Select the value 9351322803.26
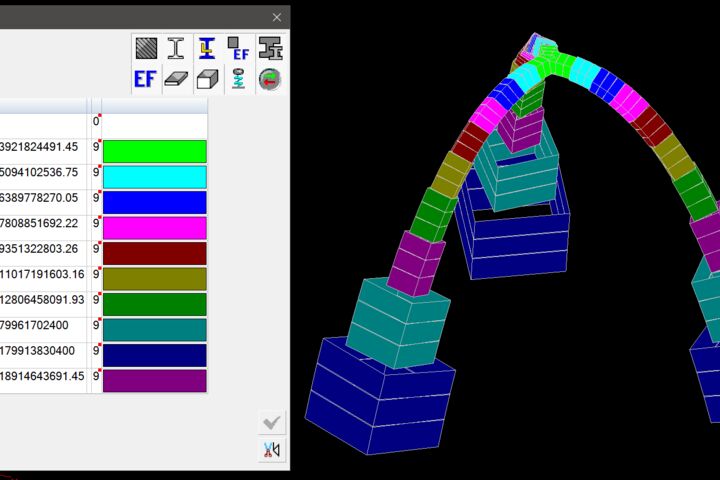The height and width of the screenshot is (480, 720). [x=39, y=248]
